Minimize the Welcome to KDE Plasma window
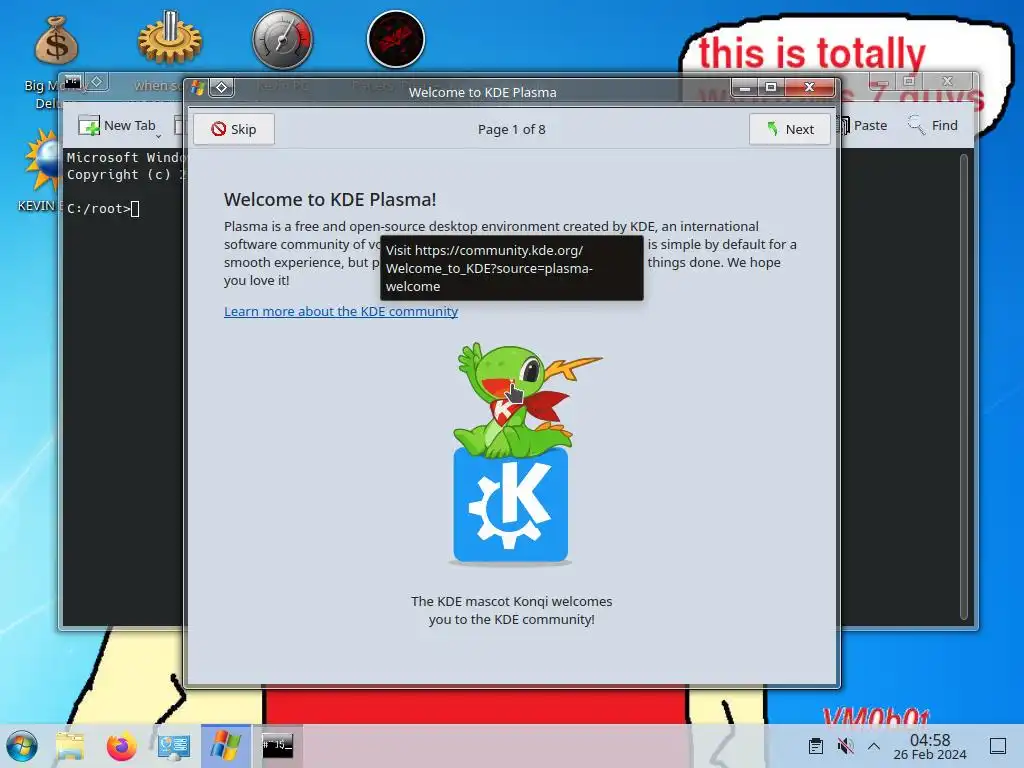 coord(744,88)
